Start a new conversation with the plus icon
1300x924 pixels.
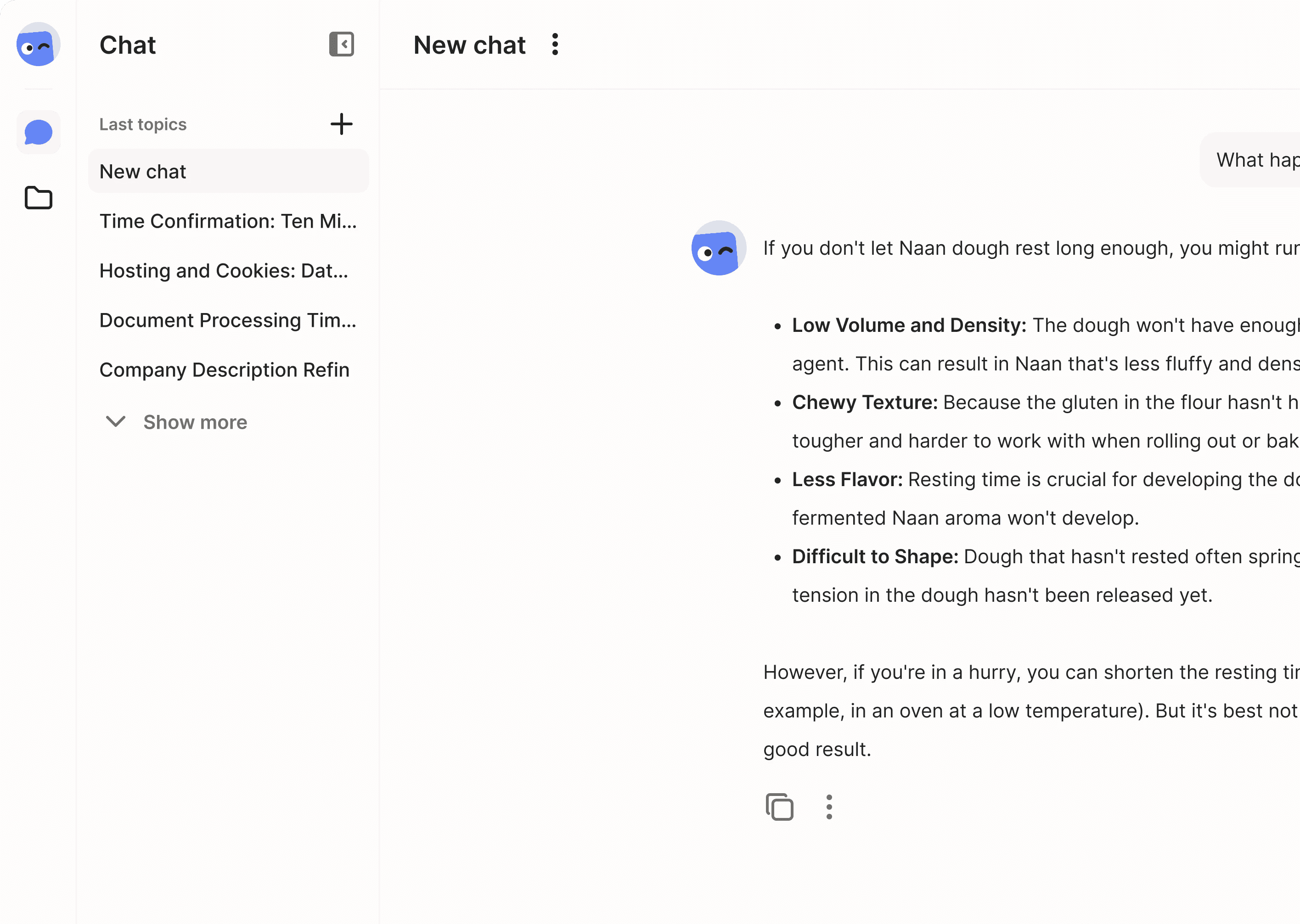[x=342, y=124]
